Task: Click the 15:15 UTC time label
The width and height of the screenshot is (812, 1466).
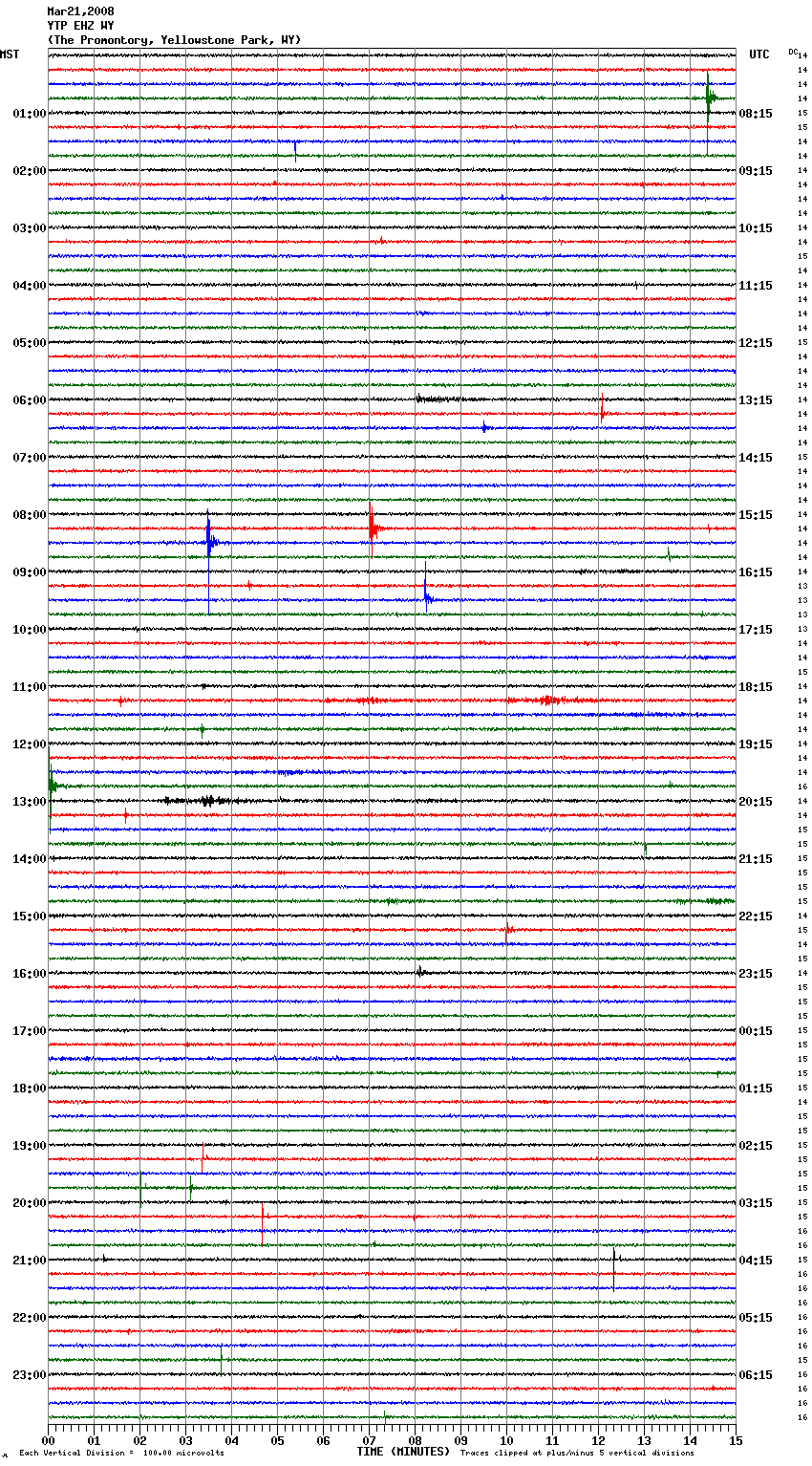Action: pyautogui.click(x=756, y=515)
